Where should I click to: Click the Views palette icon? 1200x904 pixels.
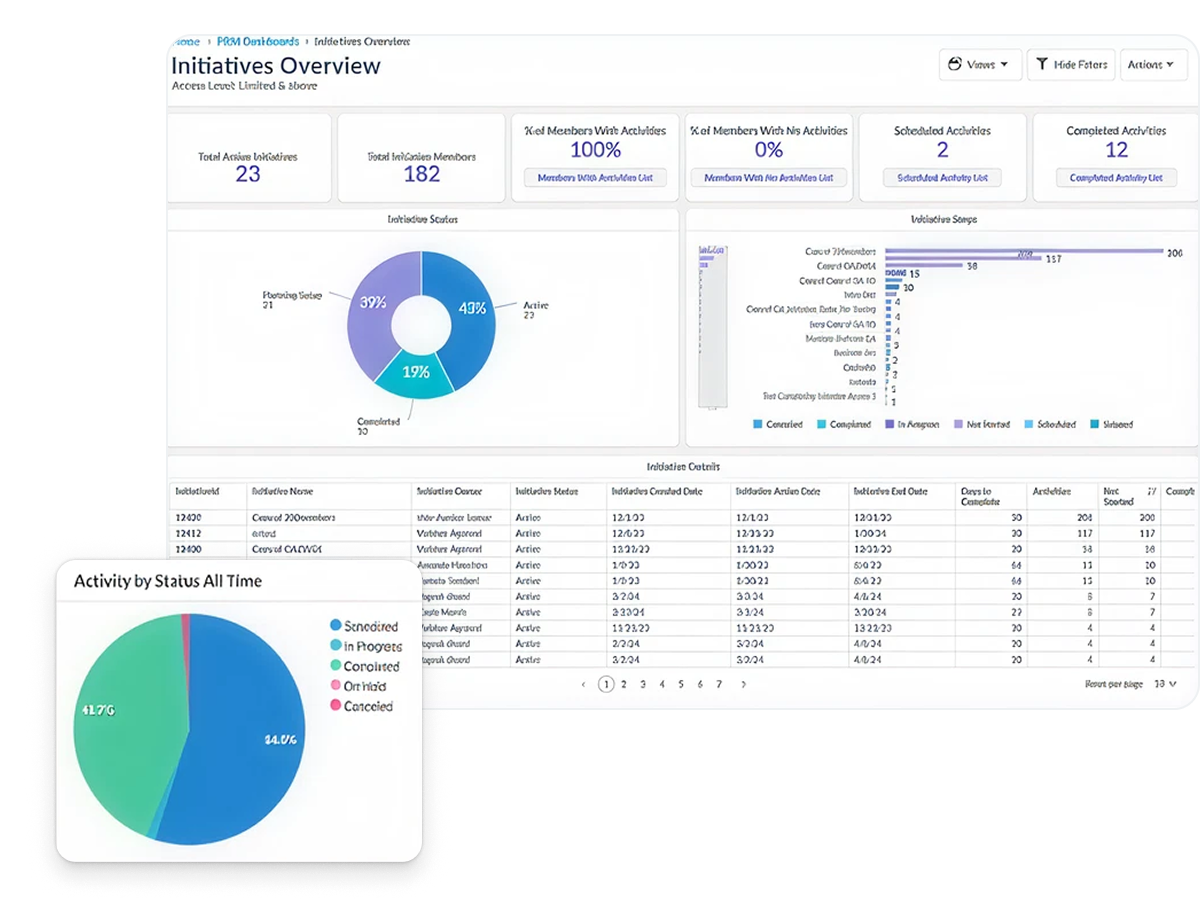pos(955,65)
